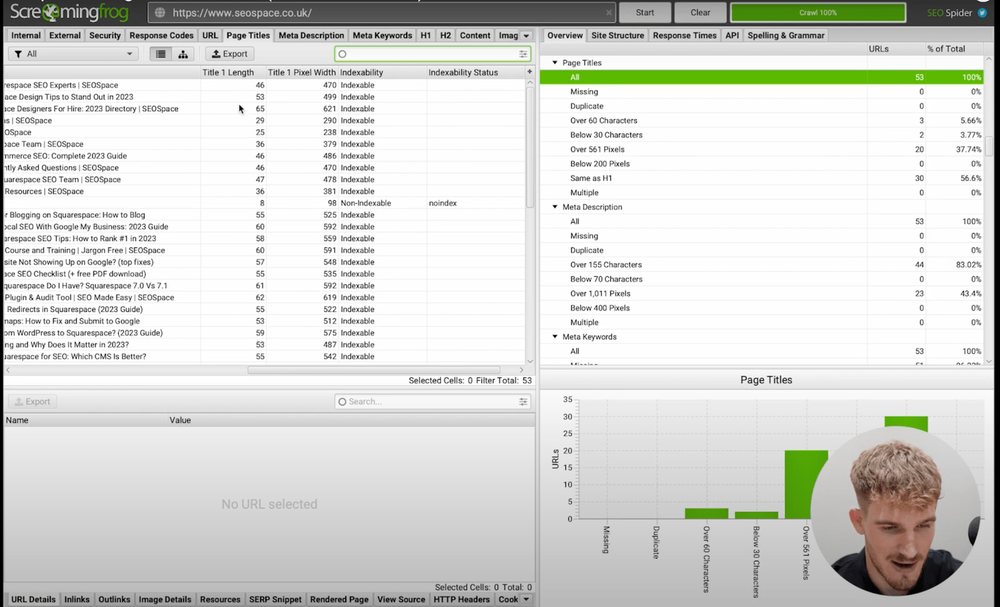
Task: Click the disabled lower Export button
Action: [33, 402]
